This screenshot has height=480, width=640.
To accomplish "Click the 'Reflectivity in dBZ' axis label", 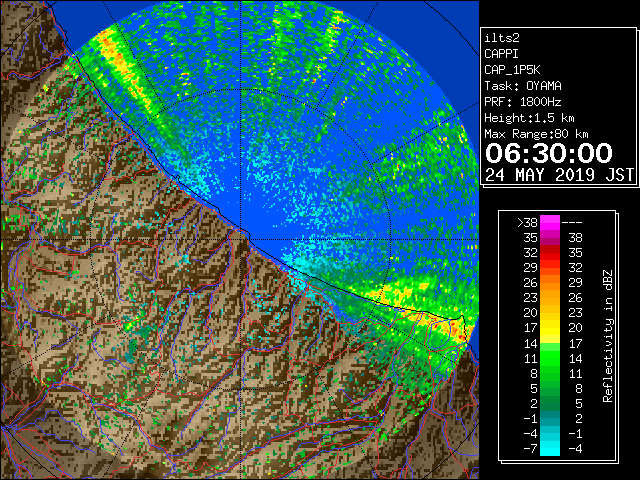I will 608,336.
